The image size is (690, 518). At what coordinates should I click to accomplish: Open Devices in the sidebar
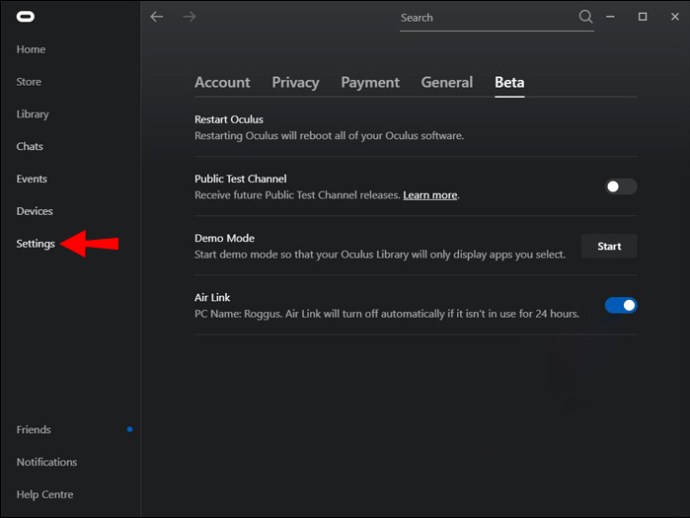tap(34, 211)
